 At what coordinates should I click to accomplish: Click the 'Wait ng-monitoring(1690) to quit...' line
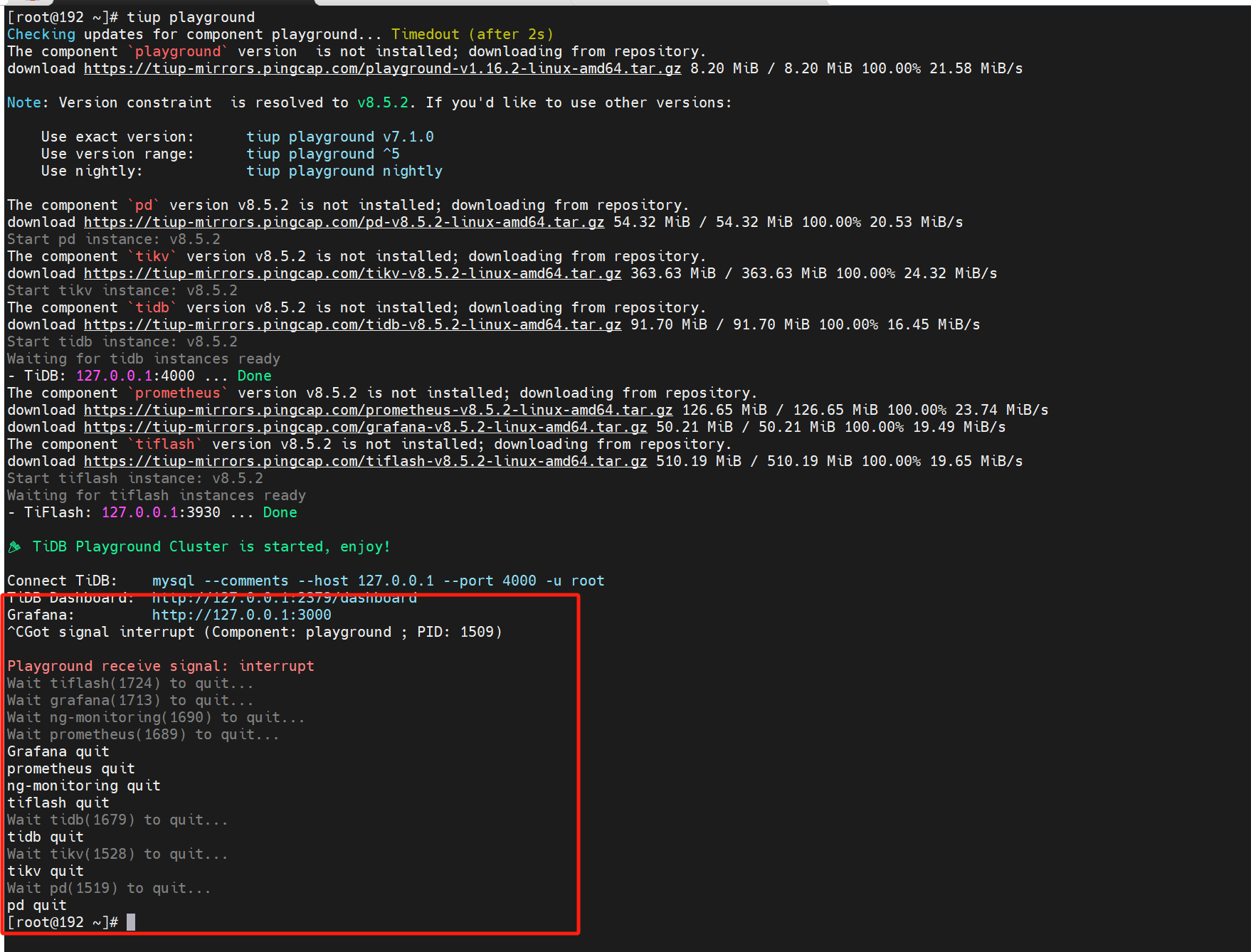[x=156, y=717]
